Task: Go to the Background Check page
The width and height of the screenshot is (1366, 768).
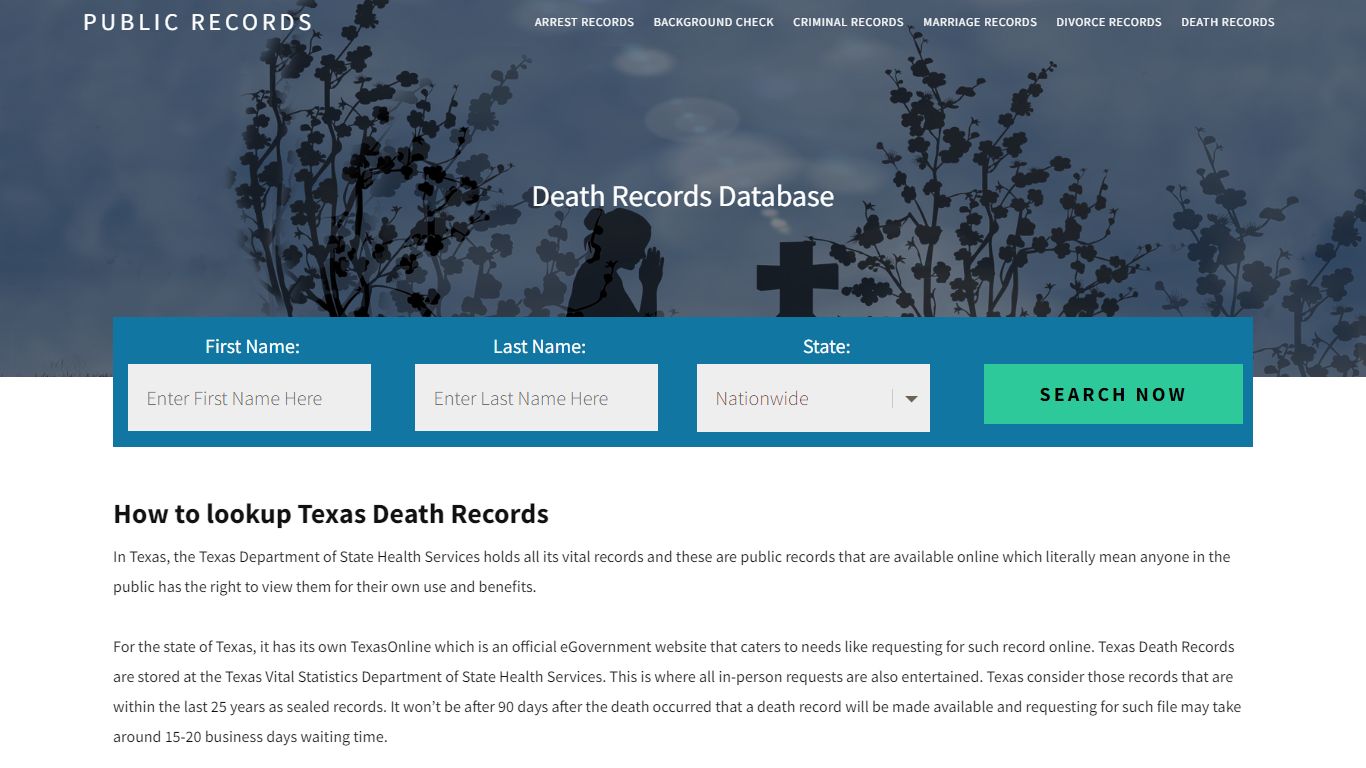Action: coord(714,22)
